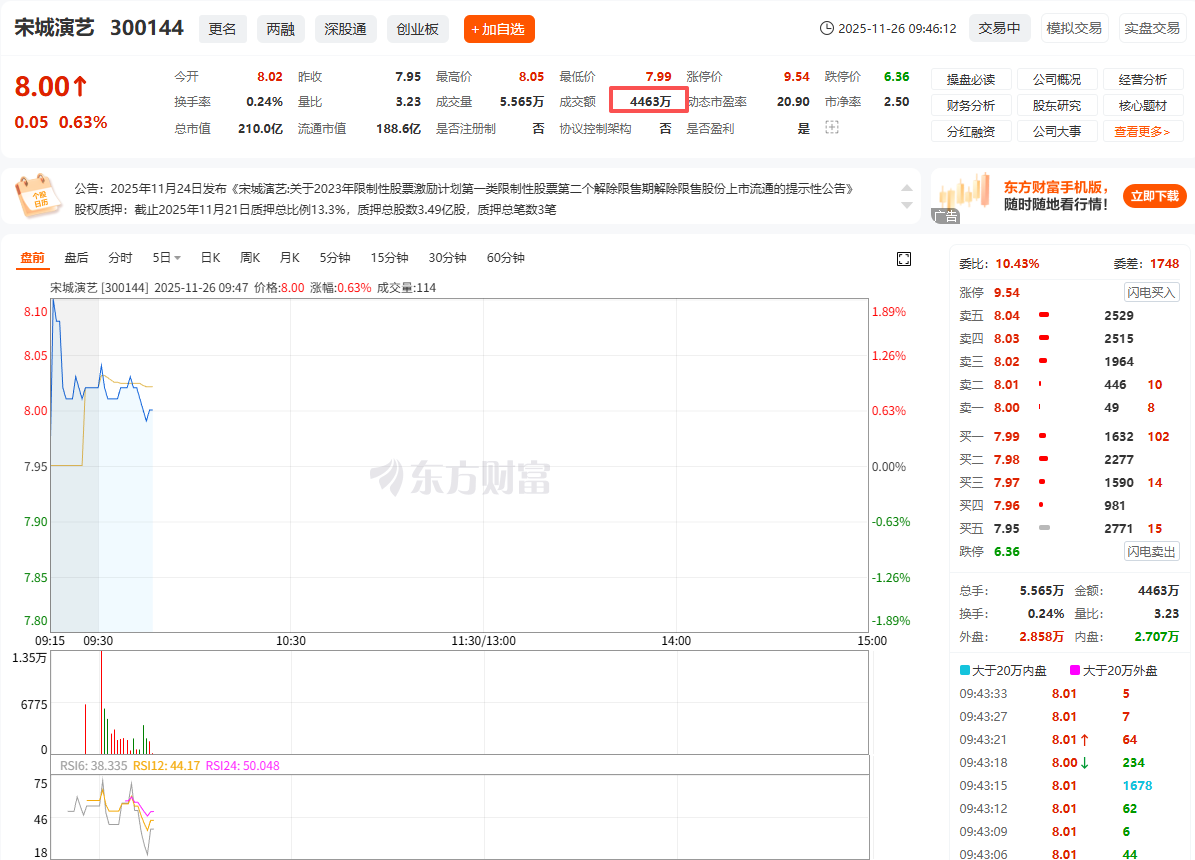
Task: Click the 两融 tag button
Action: click(280, 29)
